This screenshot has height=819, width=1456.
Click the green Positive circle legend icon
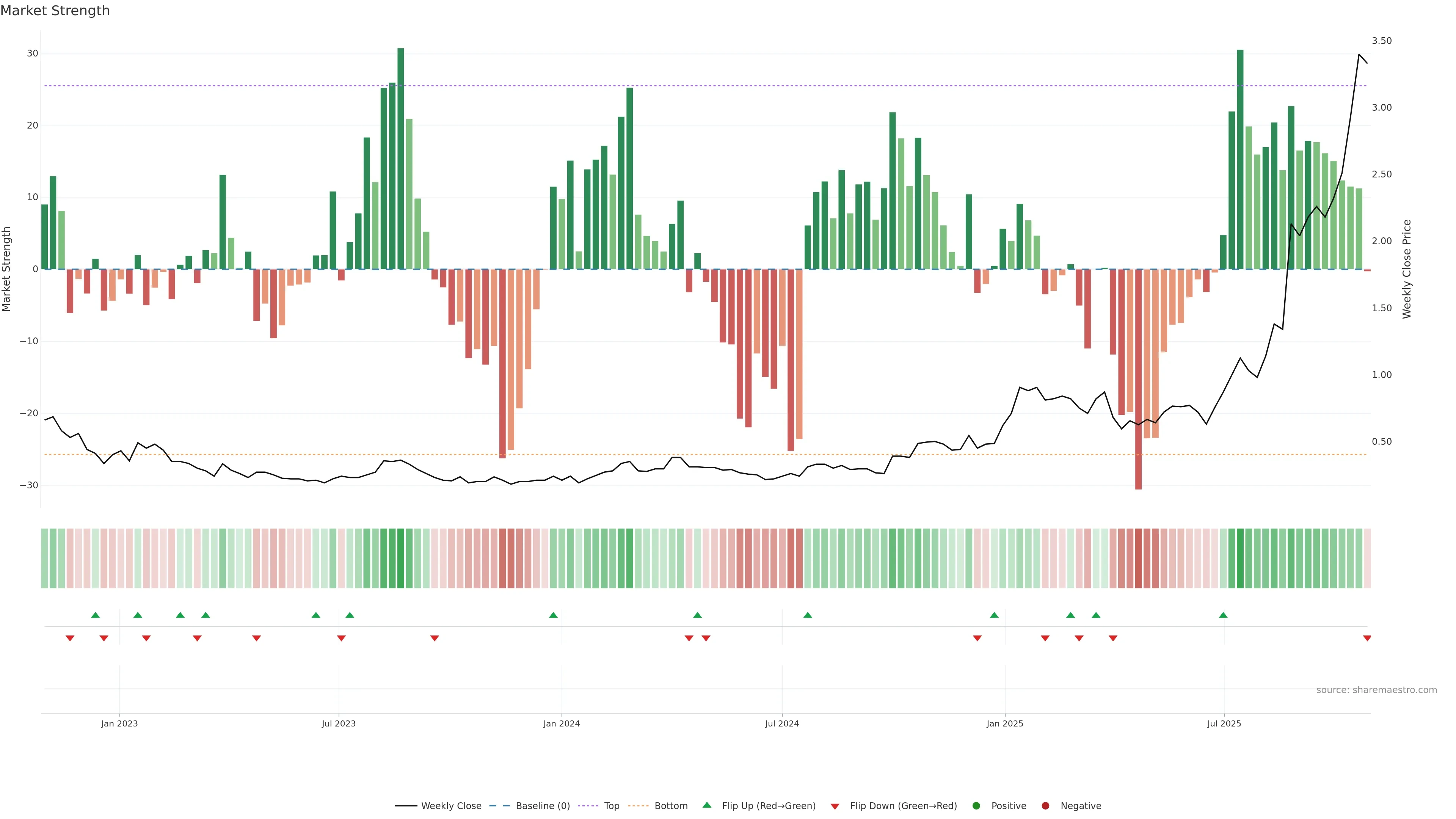(976, 806)
